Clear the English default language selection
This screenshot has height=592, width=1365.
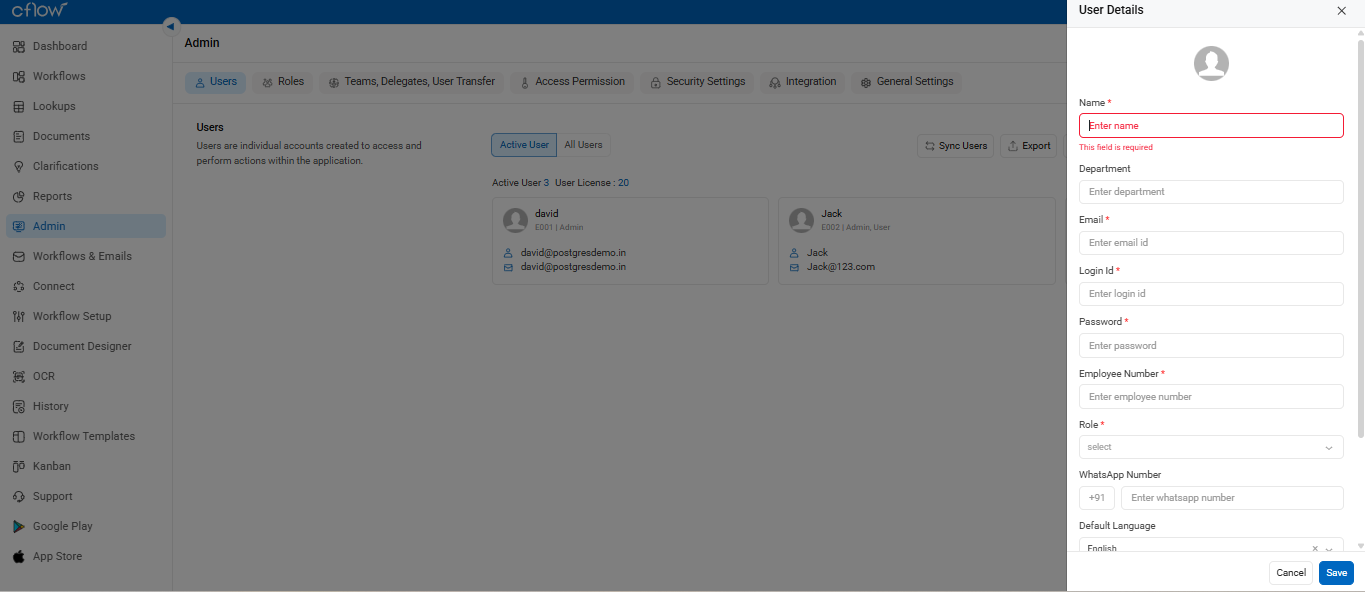pyautogui.click(x=1315, y=548)
